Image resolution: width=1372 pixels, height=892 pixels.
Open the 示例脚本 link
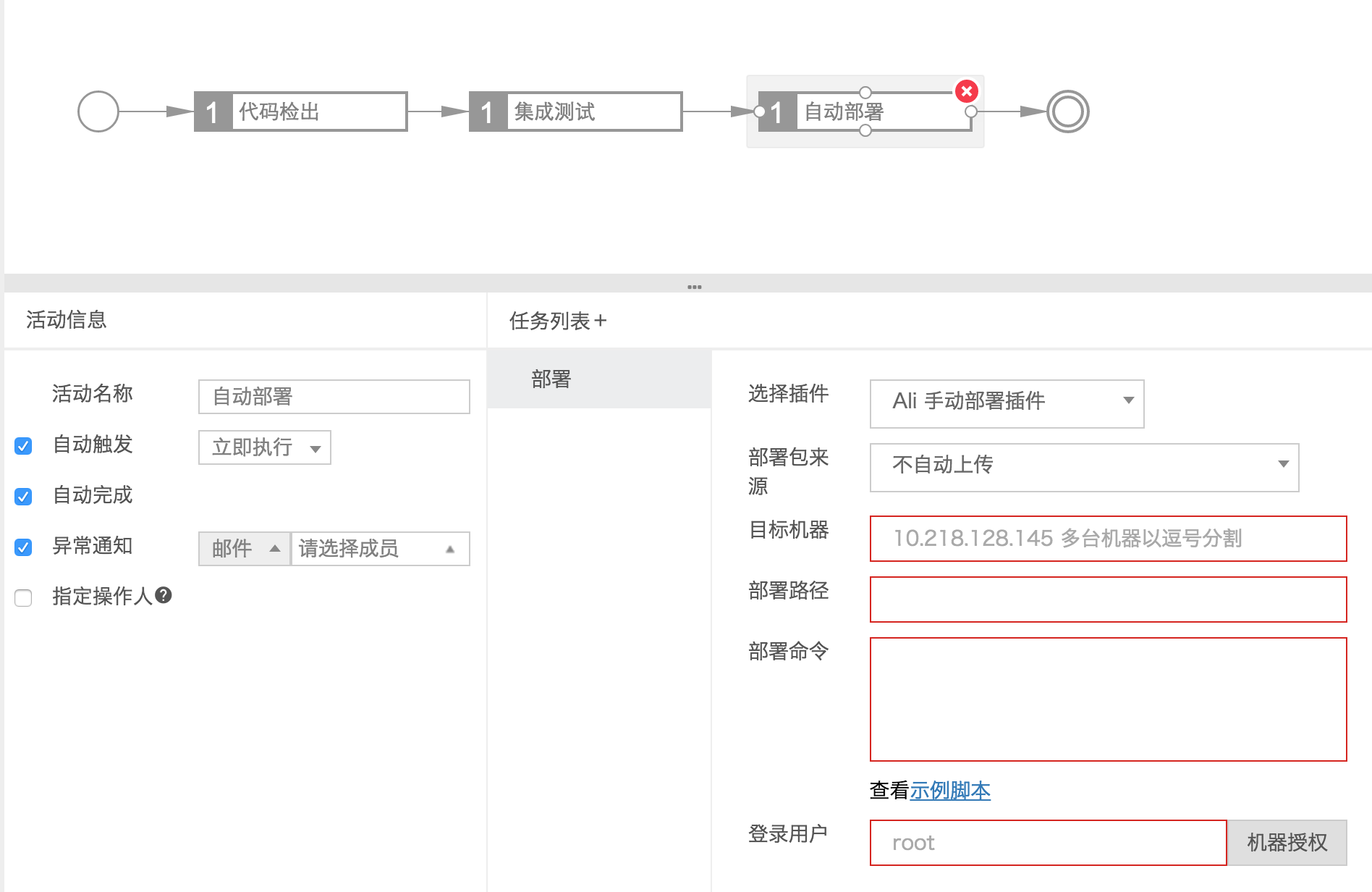pos(949,791)
